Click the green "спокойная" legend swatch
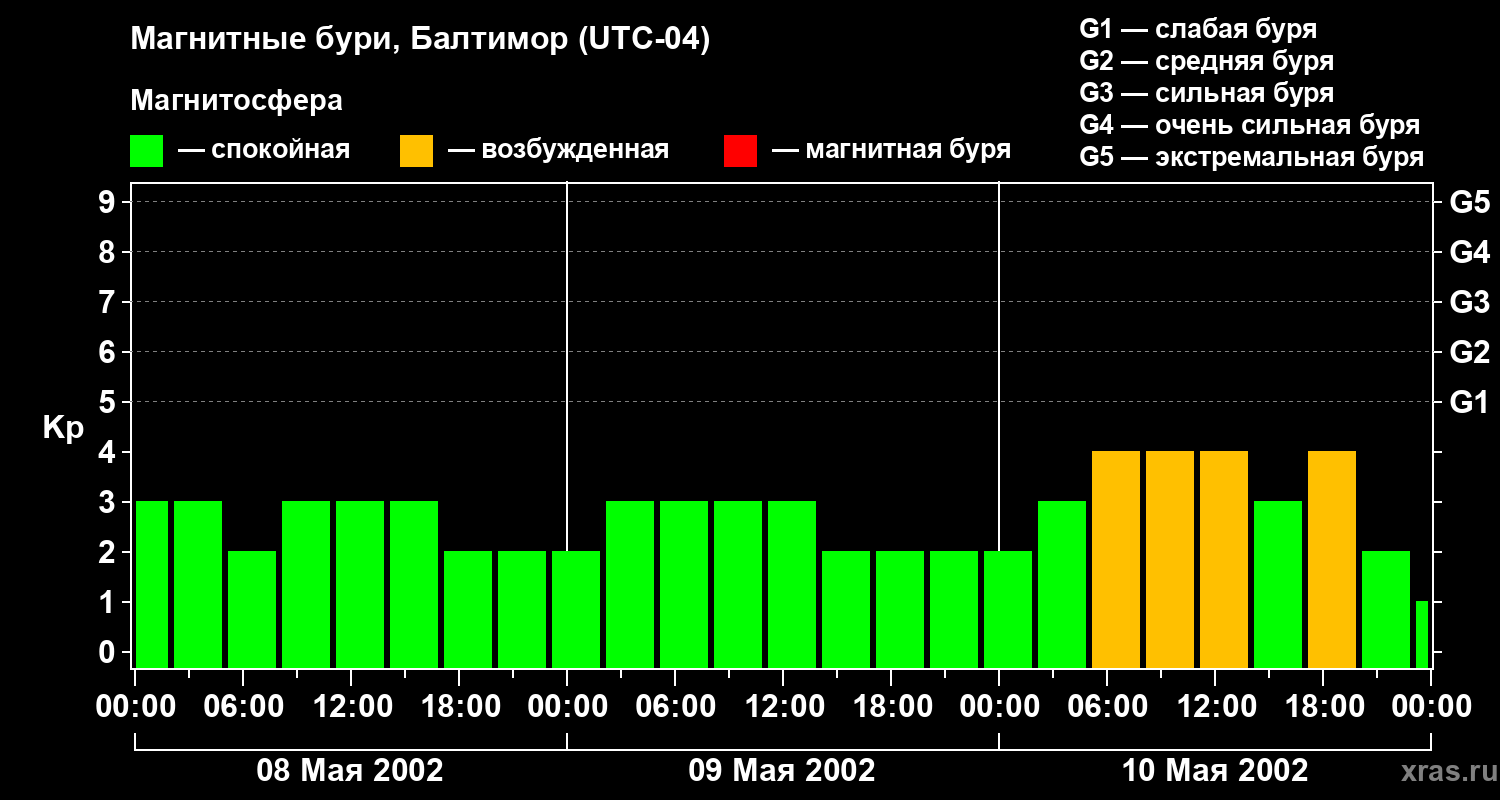Image resolution: width=1500 pixels, height=800 pixels. coord(146,151)
